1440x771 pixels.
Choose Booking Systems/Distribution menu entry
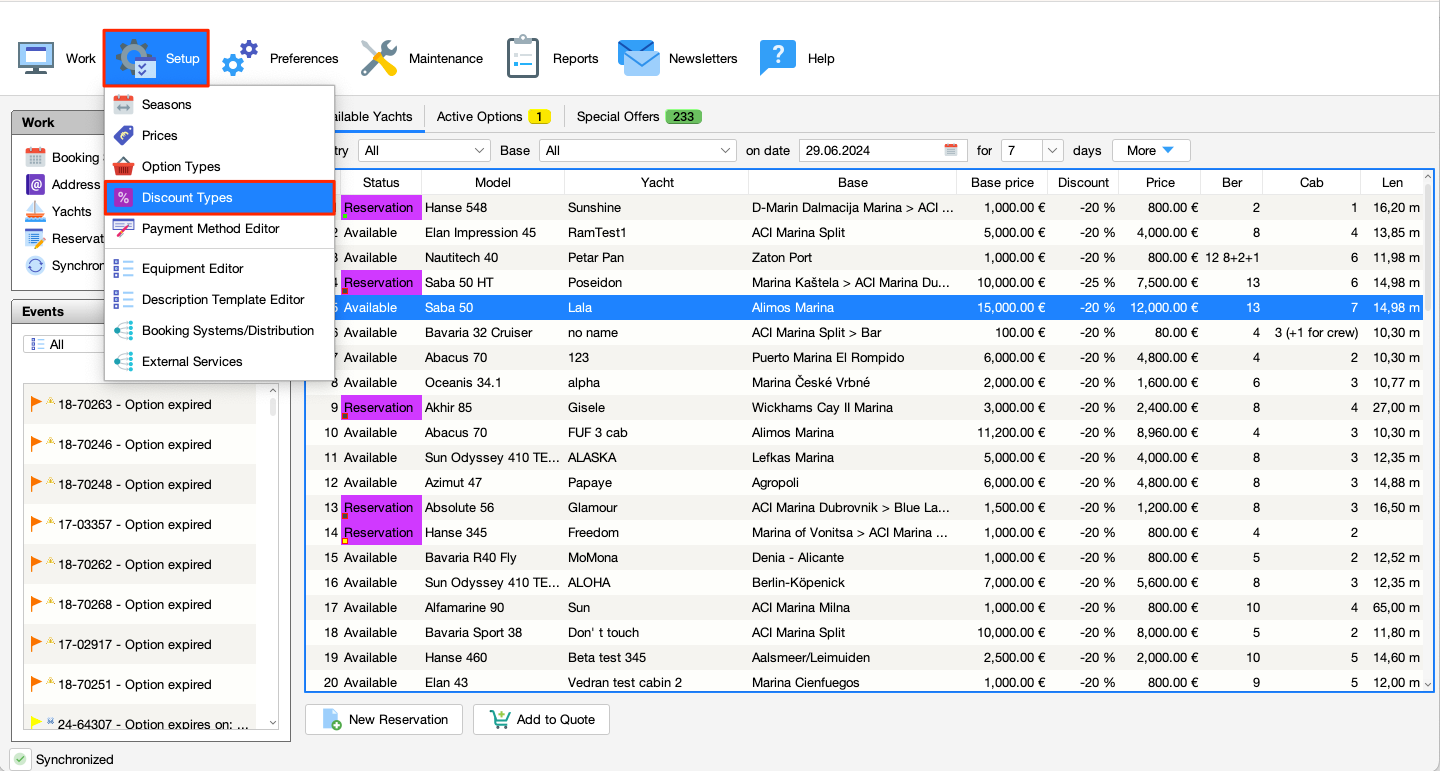(x=219, y=330)
